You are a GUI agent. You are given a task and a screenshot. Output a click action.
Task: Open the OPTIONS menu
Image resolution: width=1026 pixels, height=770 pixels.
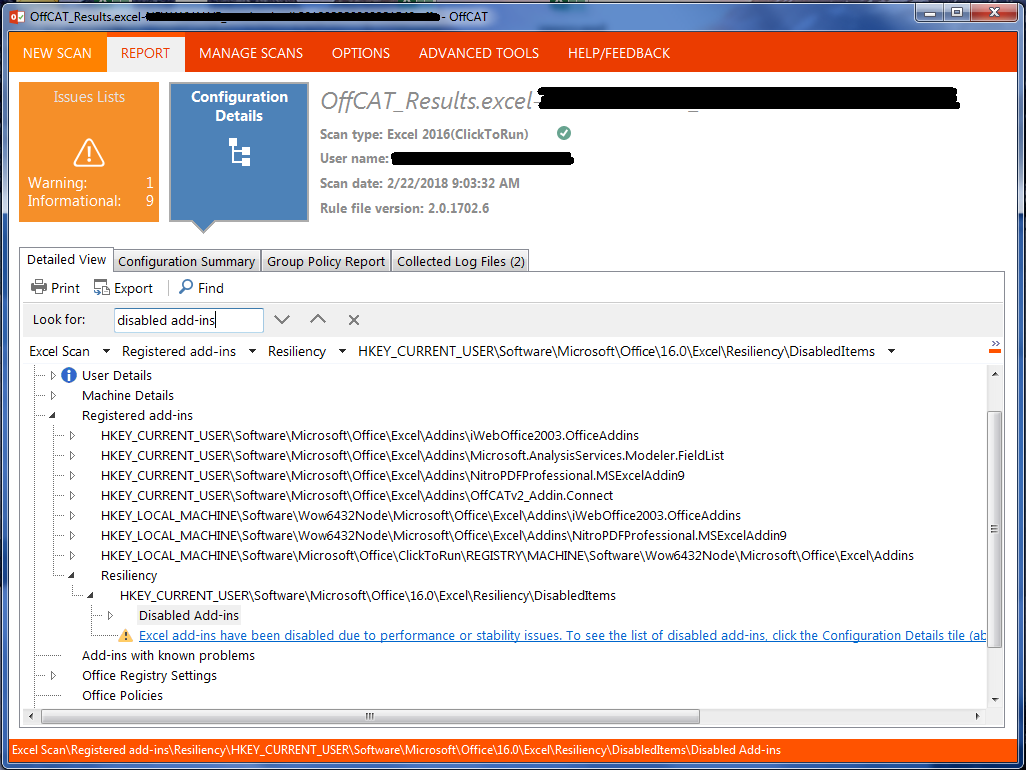(x=361, y=53)
